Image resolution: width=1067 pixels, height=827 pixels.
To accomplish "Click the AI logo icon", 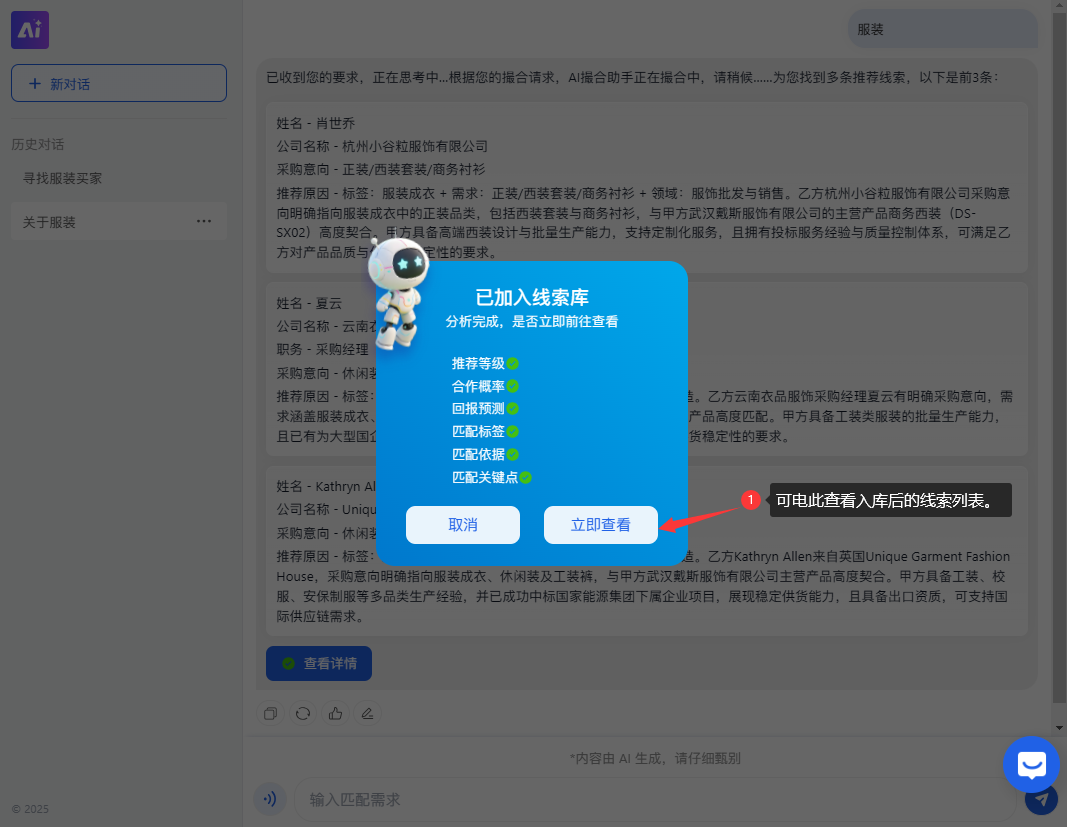I will pos(30,30).
